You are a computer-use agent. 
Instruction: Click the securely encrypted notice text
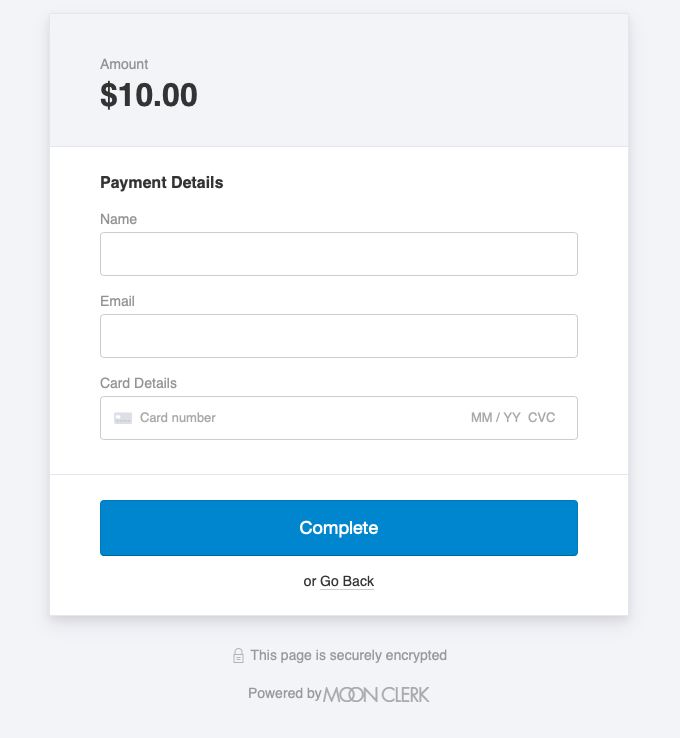[x=348, y=656]
